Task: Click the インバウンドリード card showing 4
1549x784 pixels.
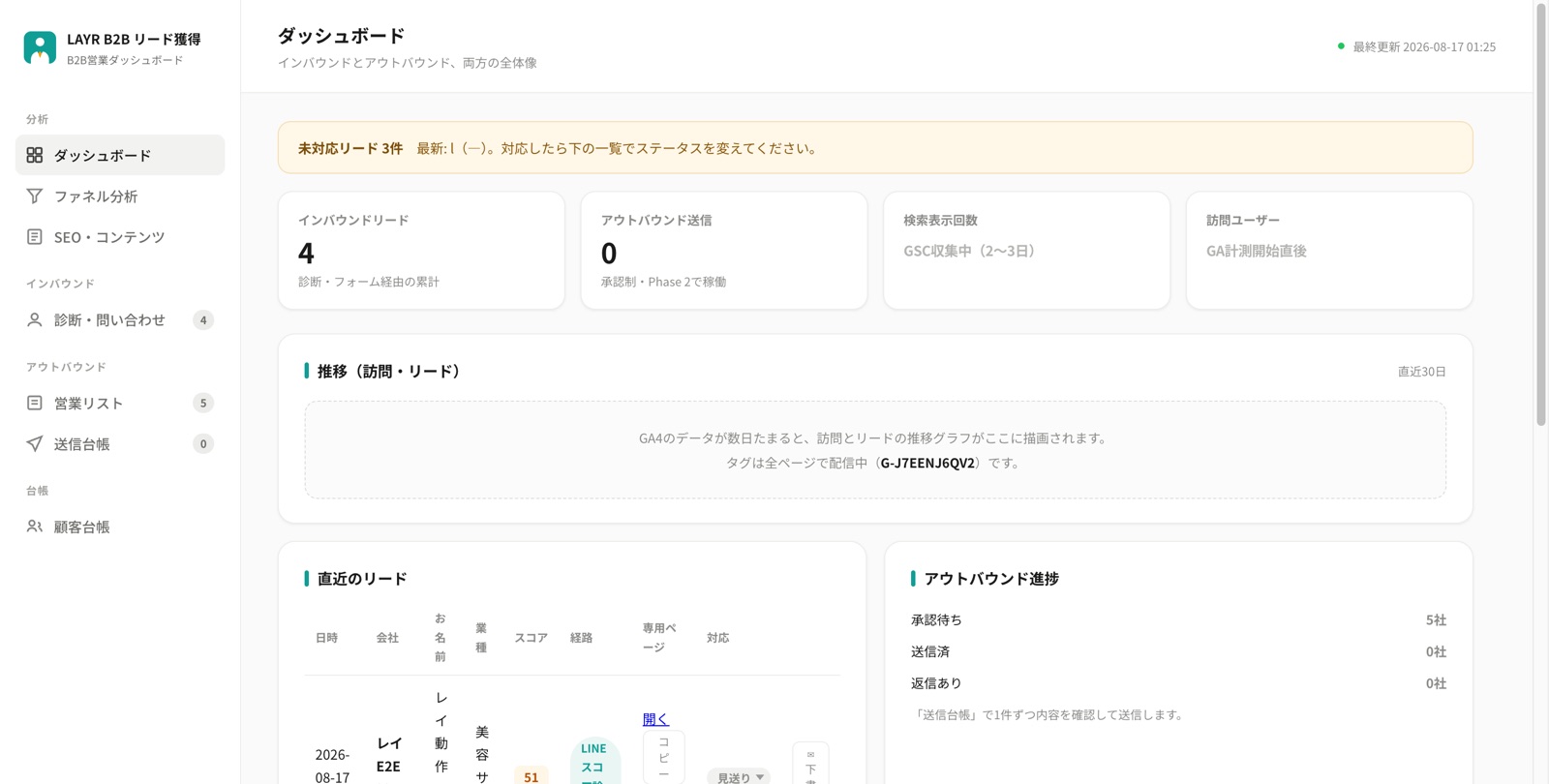Action: [x=421, y=251]
